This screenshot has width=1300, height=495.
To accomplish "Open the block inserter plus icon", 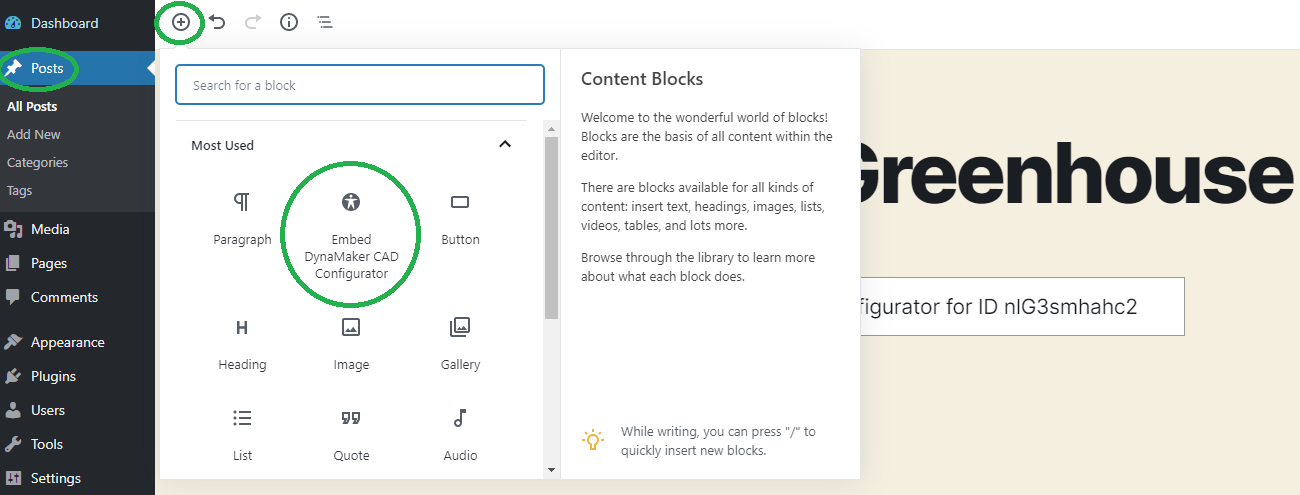I will click(x=181, y=22).
